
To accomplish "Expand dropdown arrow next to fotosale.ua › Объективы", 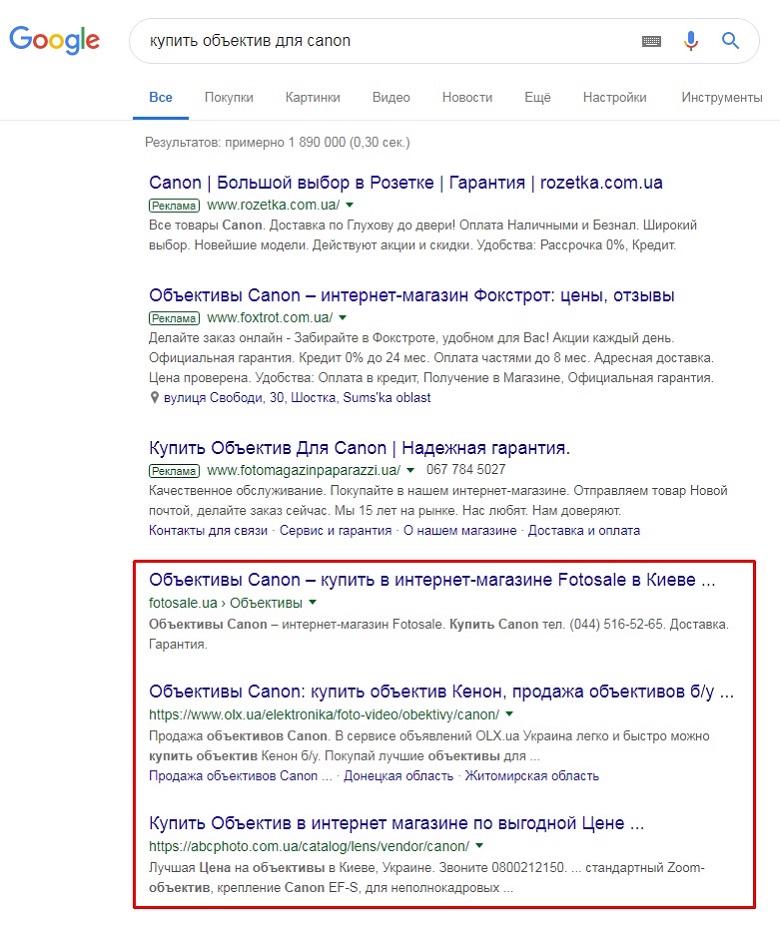I will tap(313, 603).
